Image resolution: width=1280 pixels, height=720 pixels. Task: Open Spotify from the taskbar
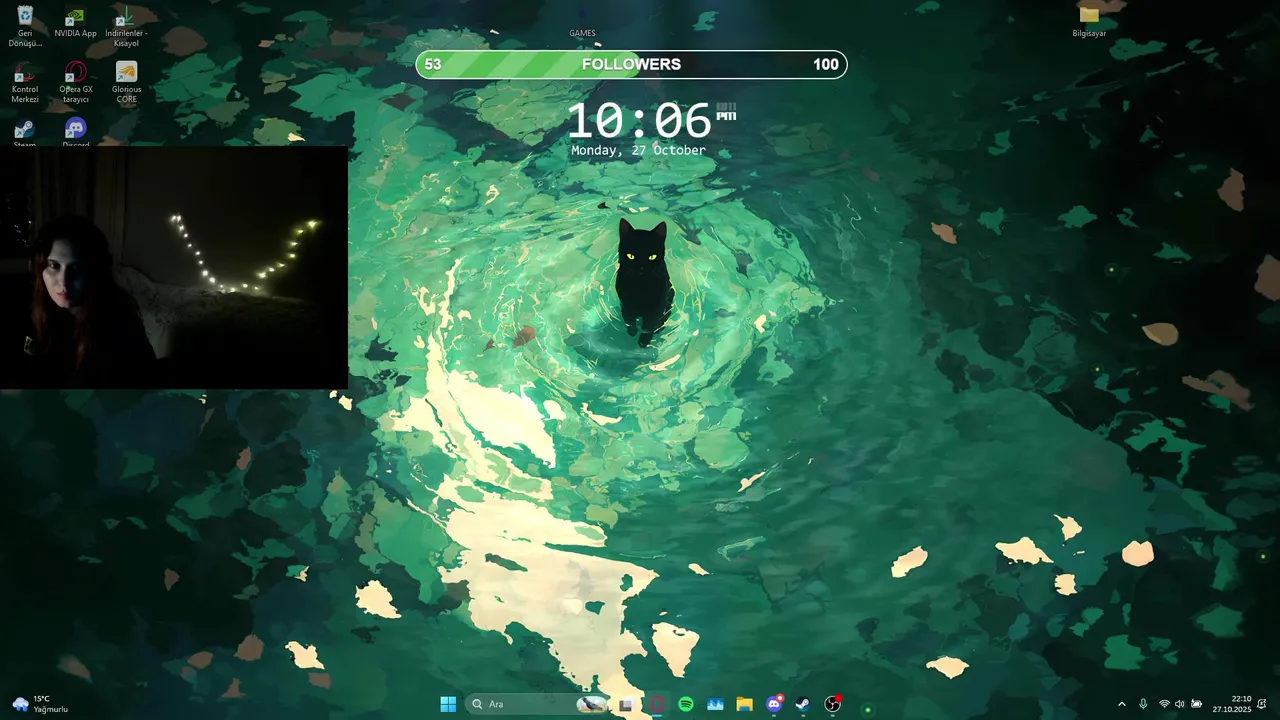[686, 704]
